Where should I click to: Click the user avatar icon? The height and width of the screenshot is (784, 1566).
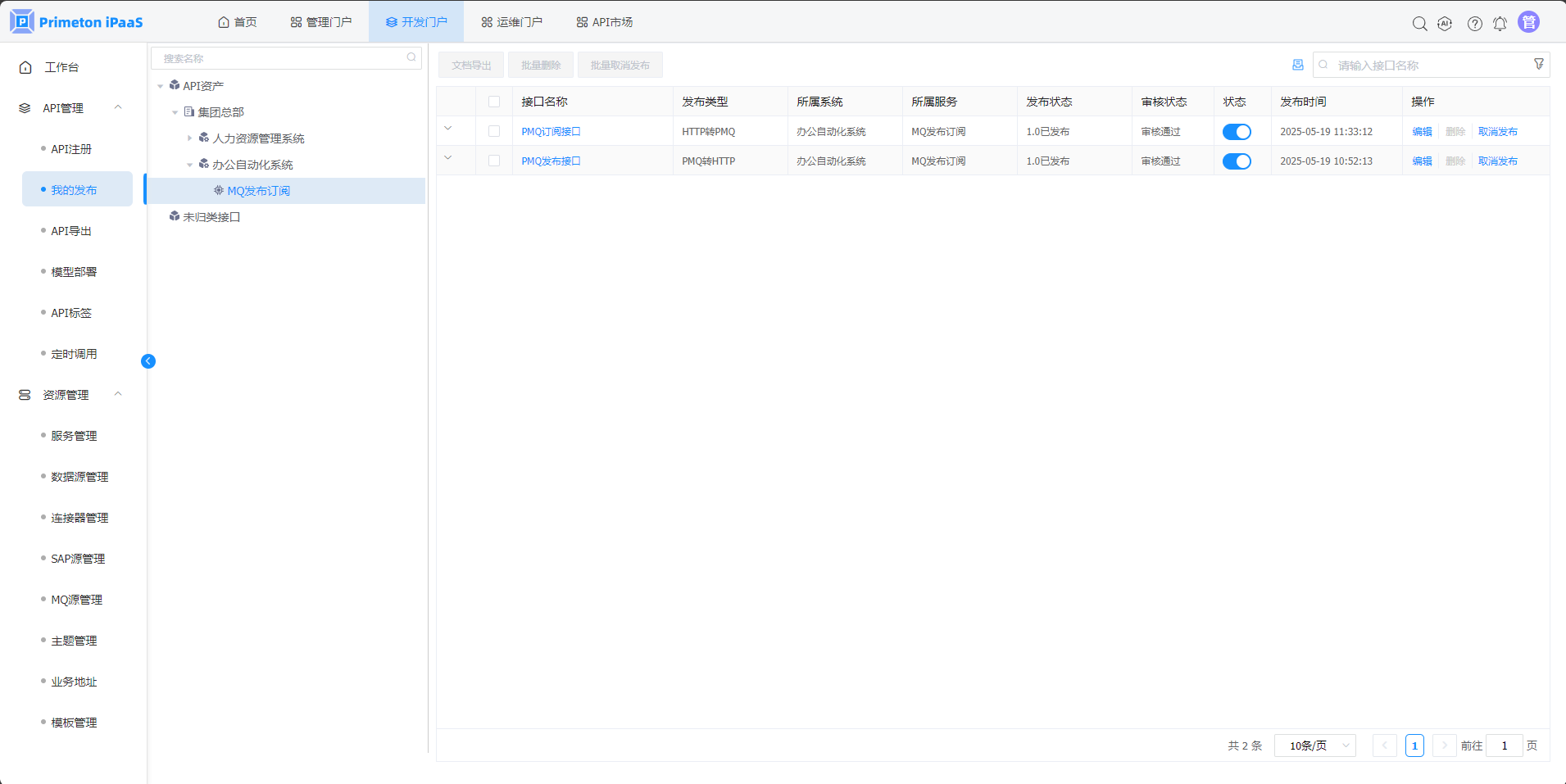(x=1528, y=22)
